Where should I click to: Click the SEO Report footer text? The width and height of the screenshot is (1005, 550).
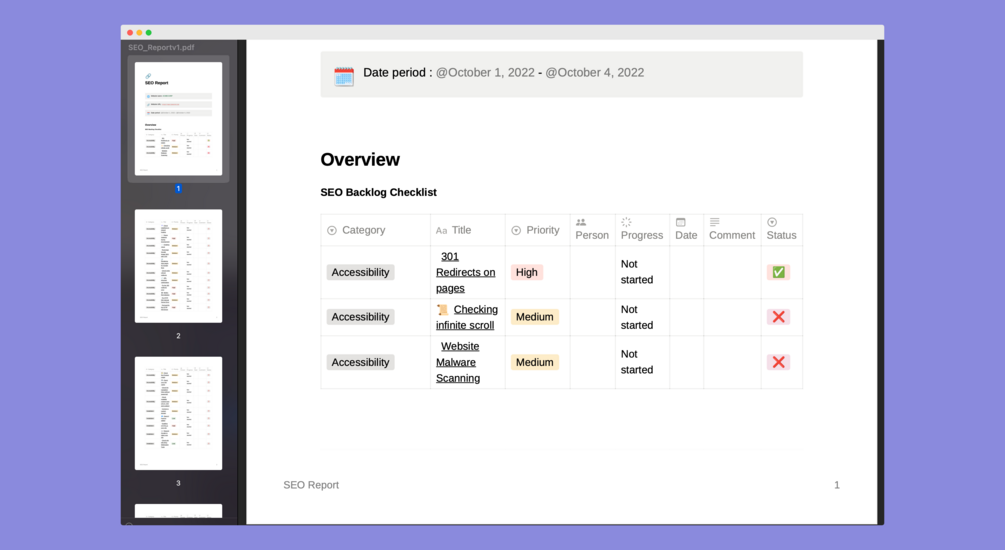coord(311,485)
